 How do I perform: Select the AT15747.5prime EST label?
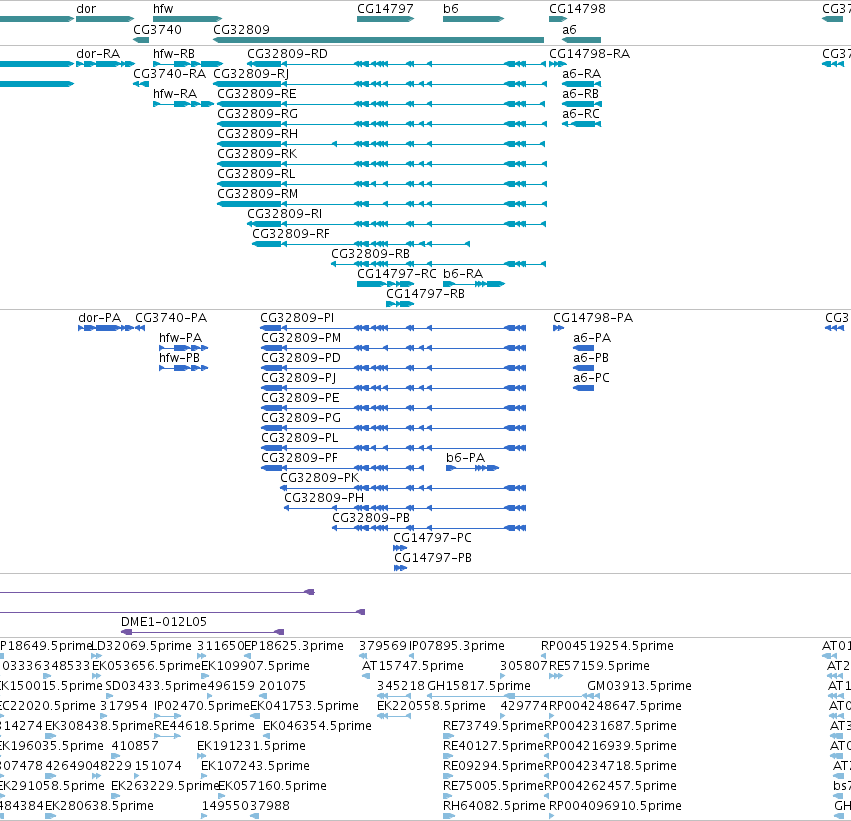tap(412, 666)
